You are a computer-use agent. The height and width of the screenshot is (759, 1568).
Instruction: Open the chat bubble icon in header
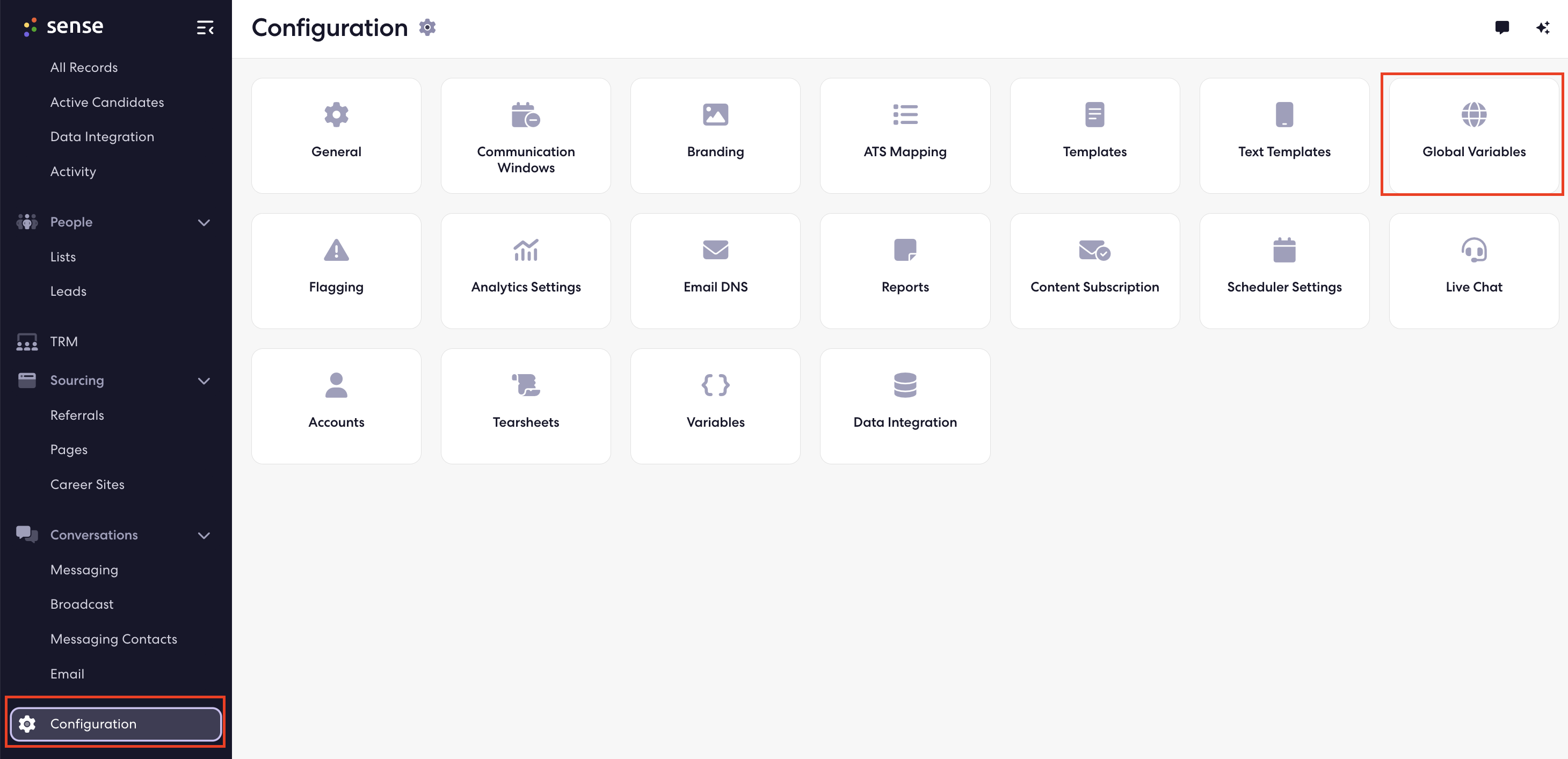1501,27
